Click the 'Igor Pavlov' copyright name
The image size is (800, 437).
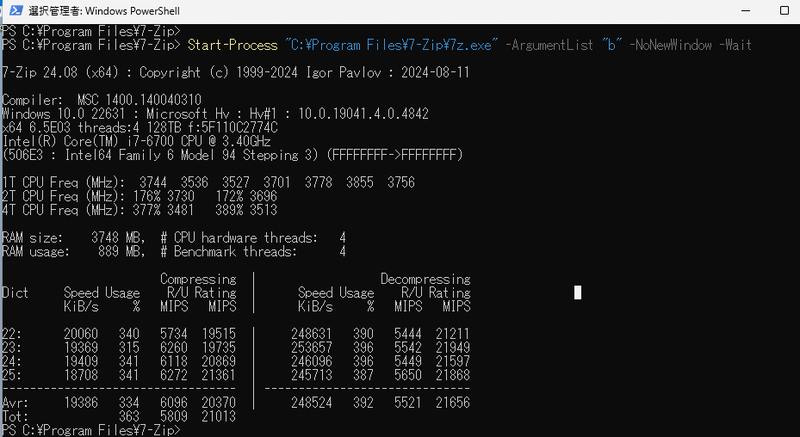point(343,72)
